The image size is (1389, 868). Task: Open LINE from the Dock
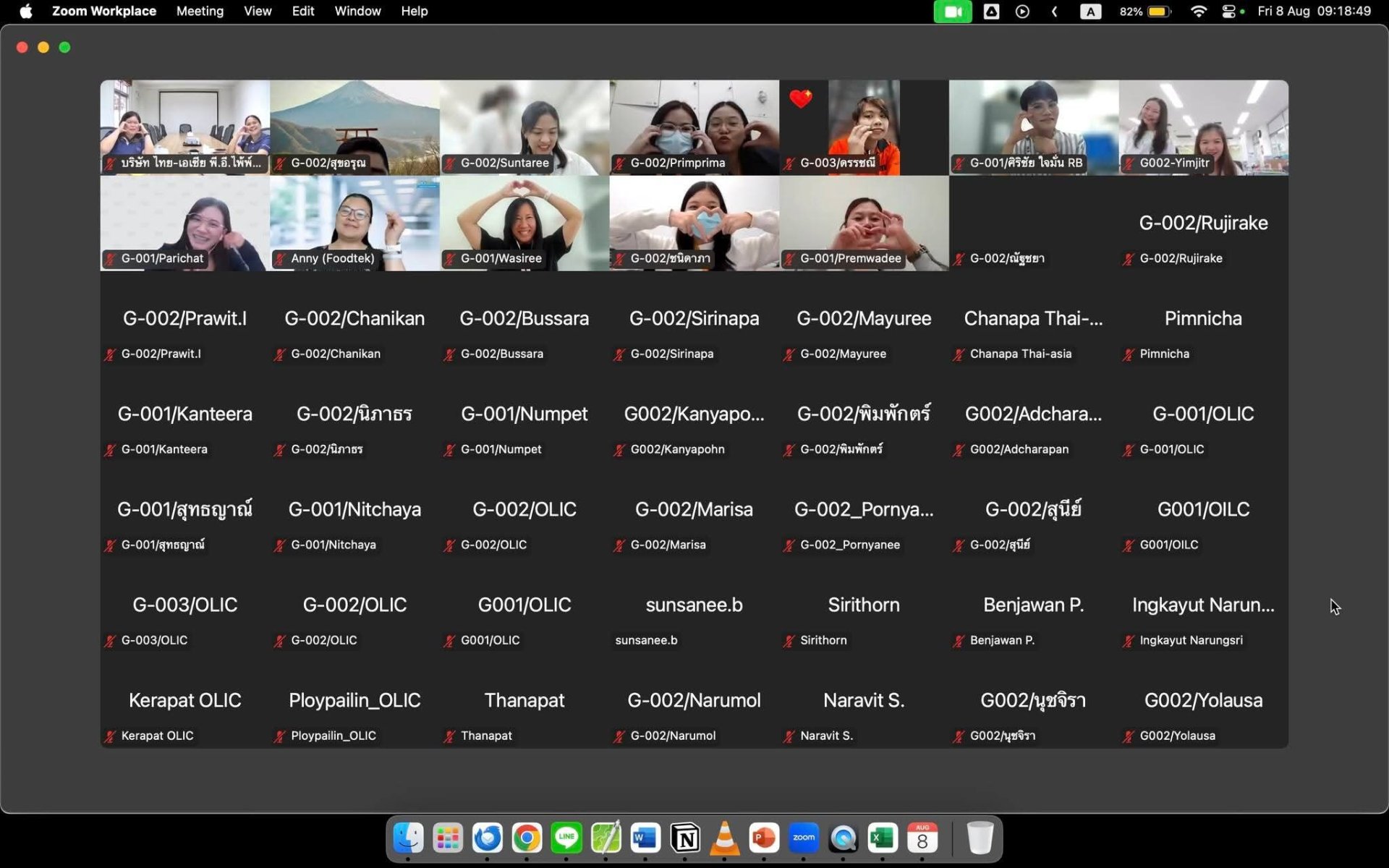[x=566, y=838]
